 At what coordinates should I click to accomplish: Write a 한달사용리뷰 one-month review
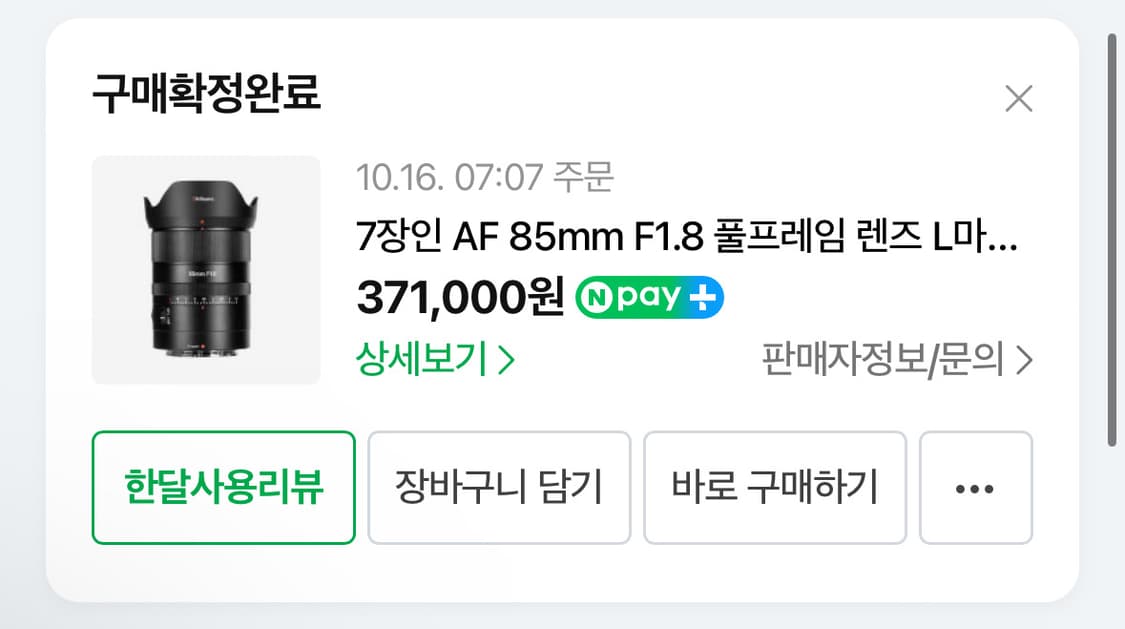(x=223, y=488)
